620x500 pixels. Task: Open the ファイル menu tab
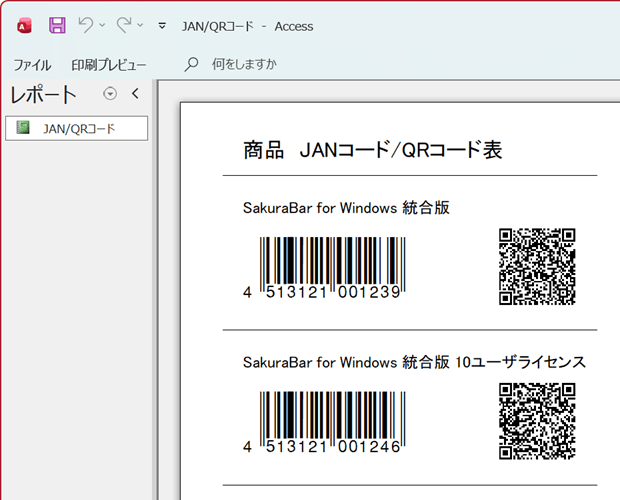(32, 65)
